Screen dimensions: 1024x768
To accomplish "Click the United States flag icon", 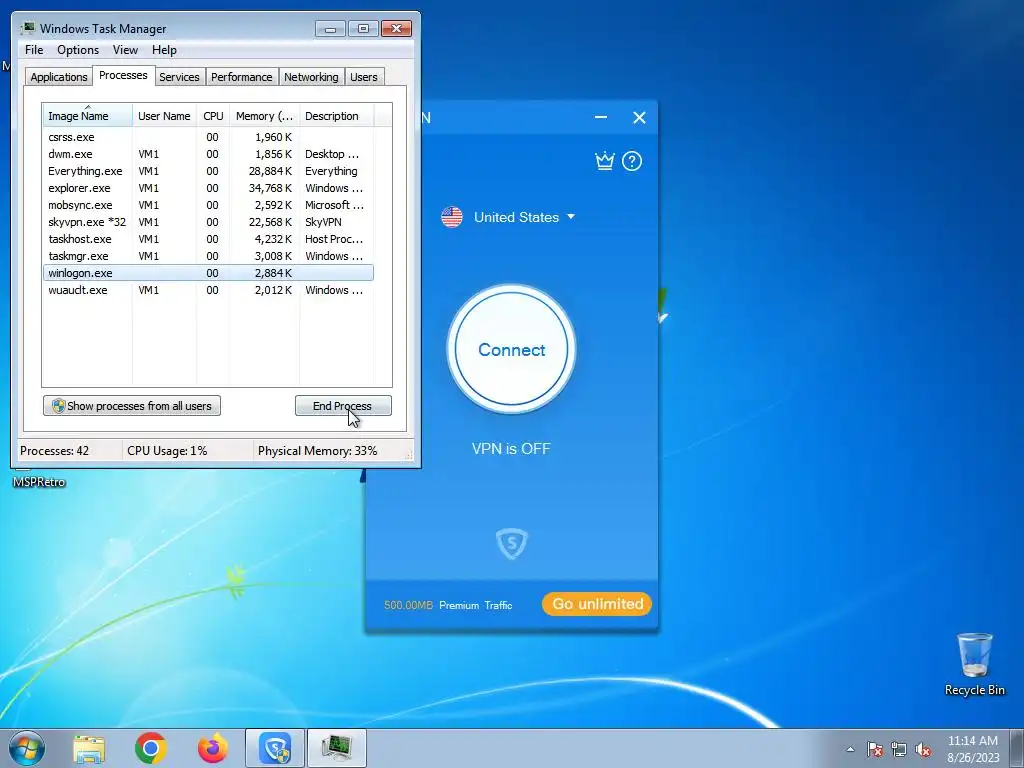I will pos(451,217).
